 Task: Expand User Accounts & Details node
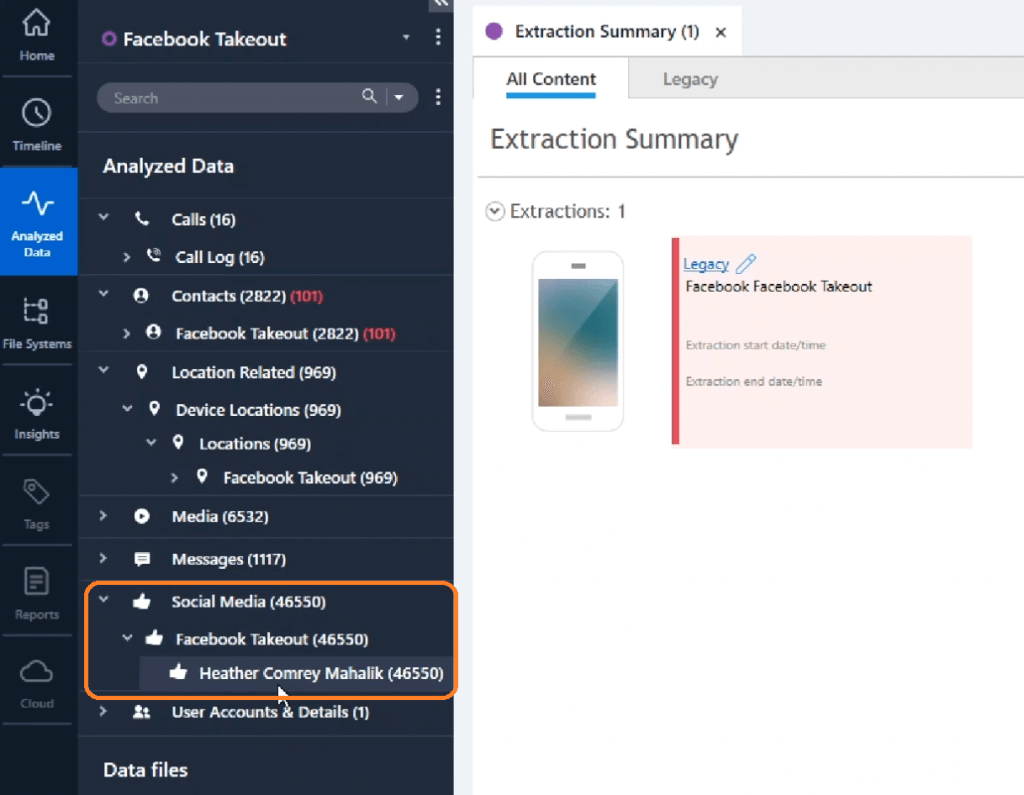pyautogui.click(x=103, y=711)
